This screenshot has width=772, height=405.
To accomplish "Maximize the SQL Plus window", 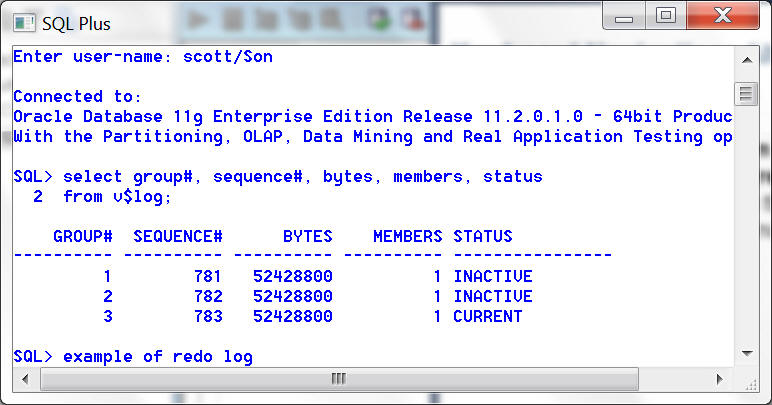I will click(x=665, y=16).
